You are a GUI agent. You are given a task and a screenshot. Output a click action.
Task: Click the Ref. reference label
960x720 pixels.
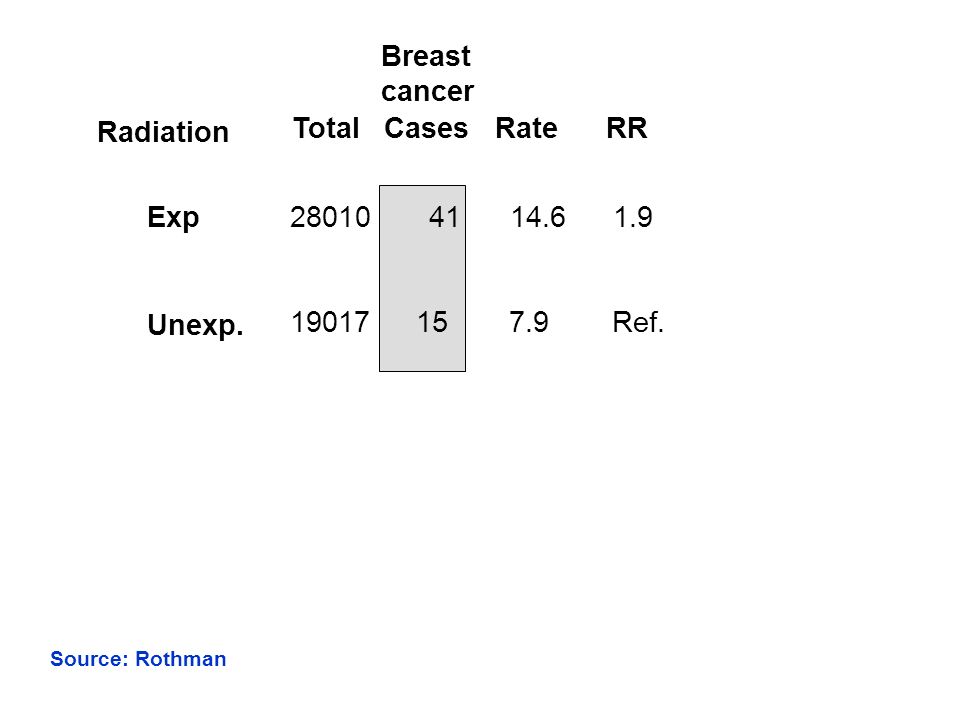pos(638,322)
